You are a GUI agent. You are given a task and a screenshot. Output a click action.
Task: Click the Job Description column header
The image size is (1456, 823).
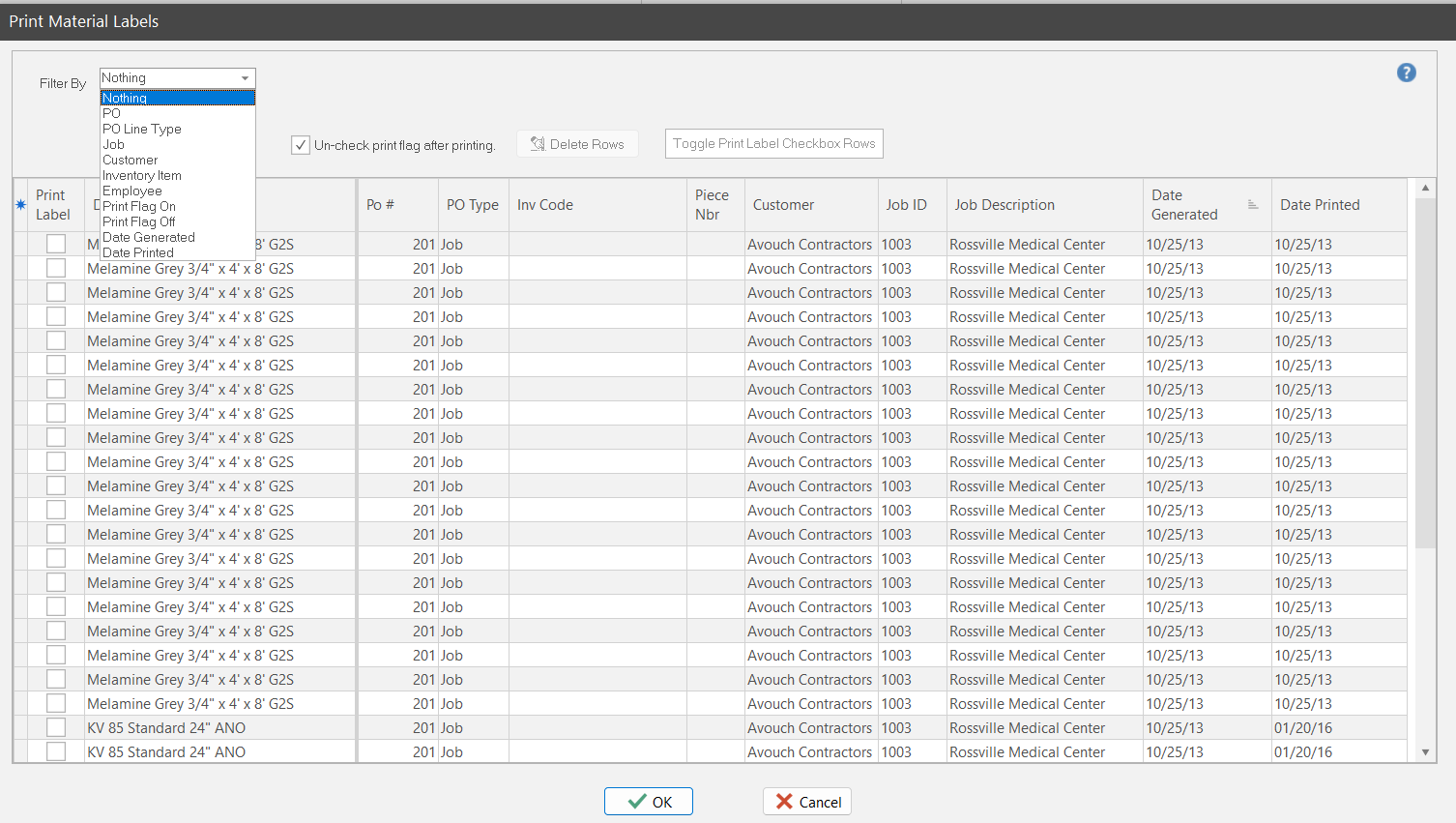[1005, 205]
